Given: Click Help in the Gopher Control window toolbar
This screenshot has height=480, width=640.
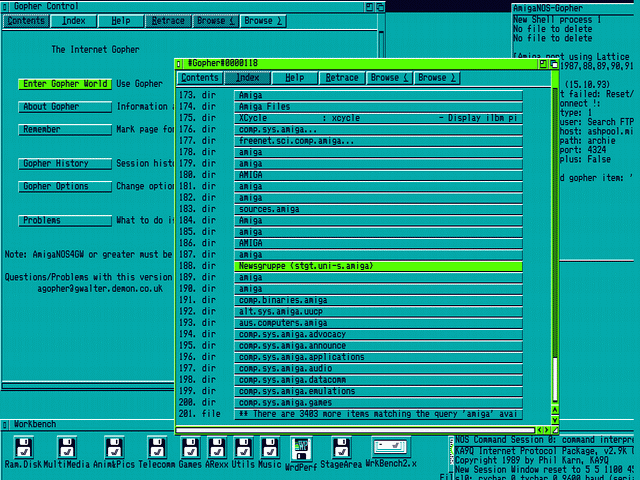Looking at the screenshot, I should click(x=120, y=21).
